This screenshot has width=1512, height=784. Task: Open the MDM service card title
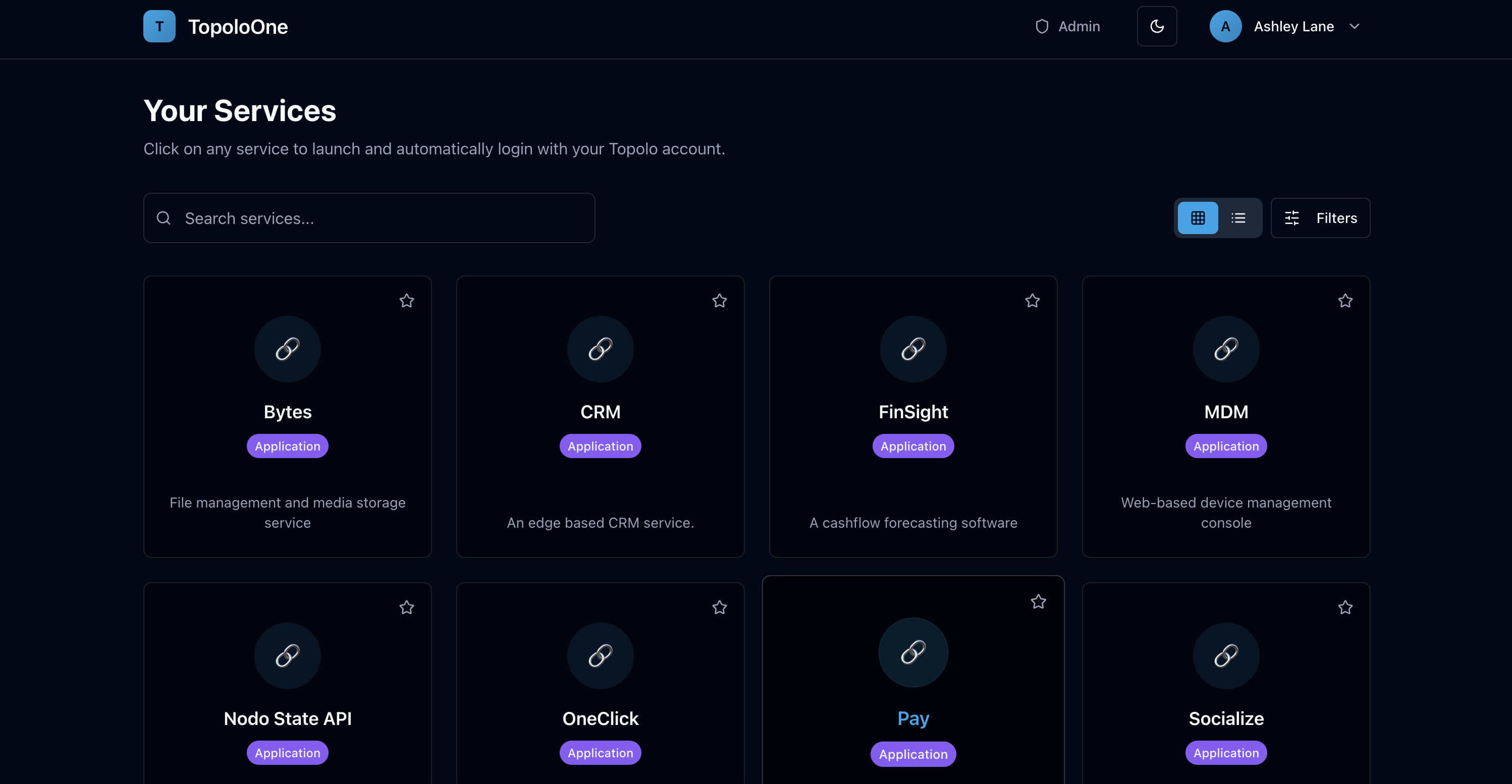1225,412
